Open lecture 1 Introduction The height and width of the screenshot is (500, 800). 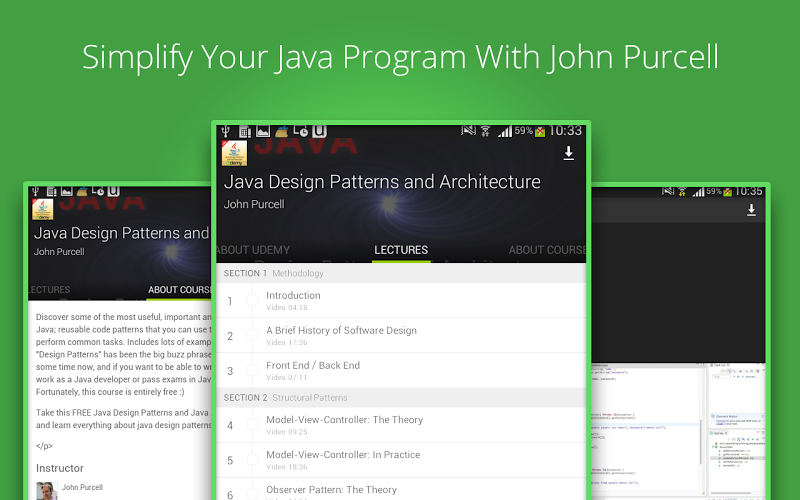click(x=401, y=301)
